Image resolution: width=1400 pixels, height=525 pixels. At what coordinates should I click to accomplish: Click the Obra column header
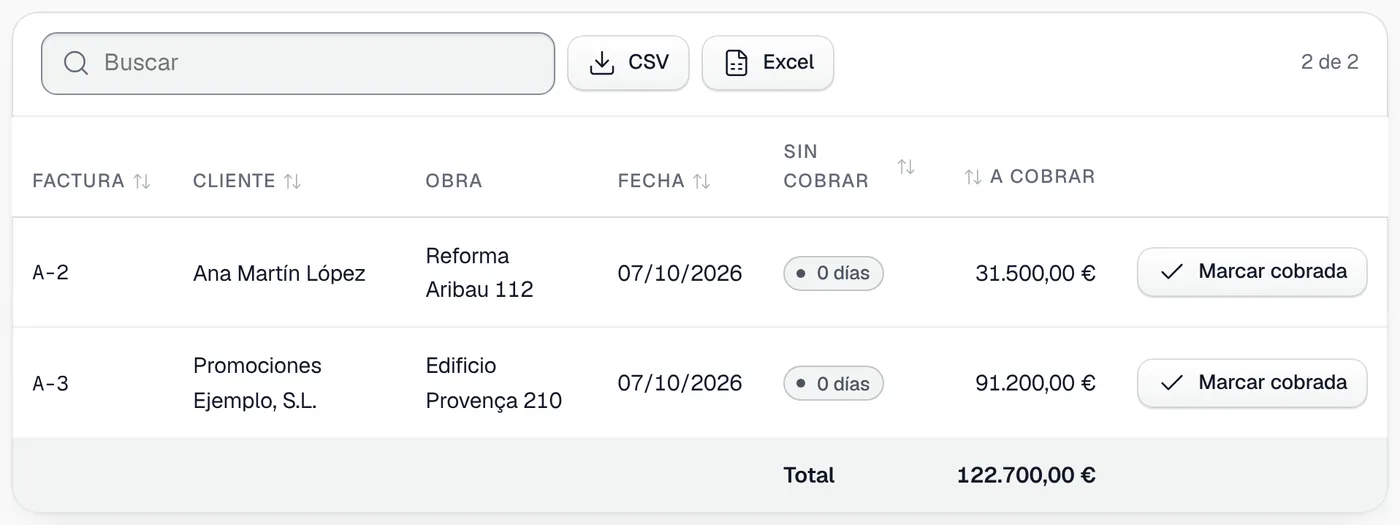454,181
